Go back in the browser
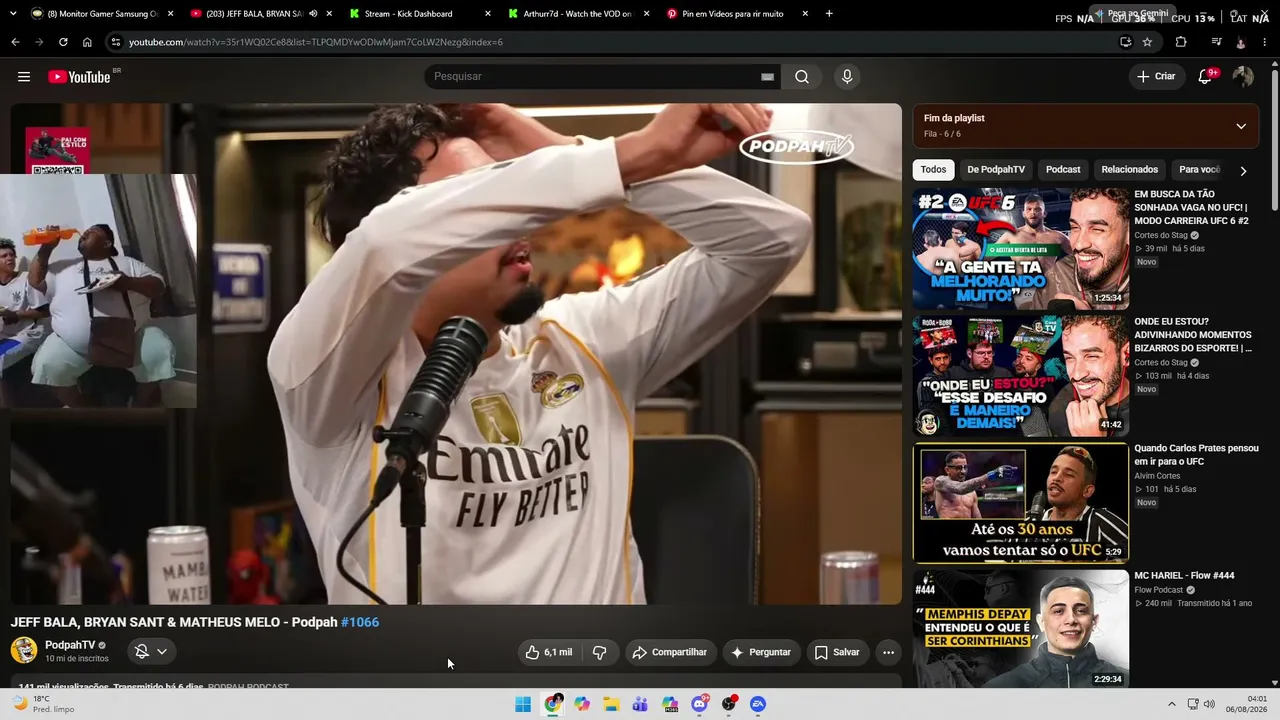1280x720 pixels. click(15, 42)
